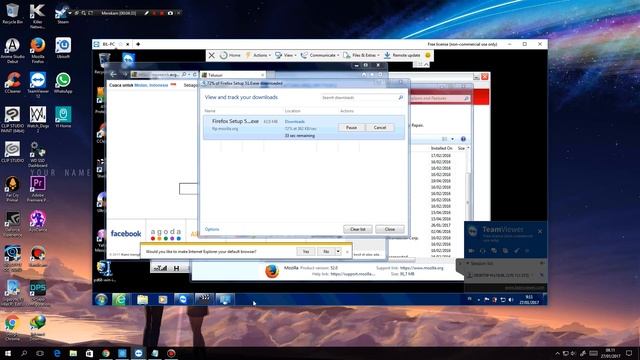
Task: Launch the WhatsApp desktop shortcut
Action: [63, 82]
